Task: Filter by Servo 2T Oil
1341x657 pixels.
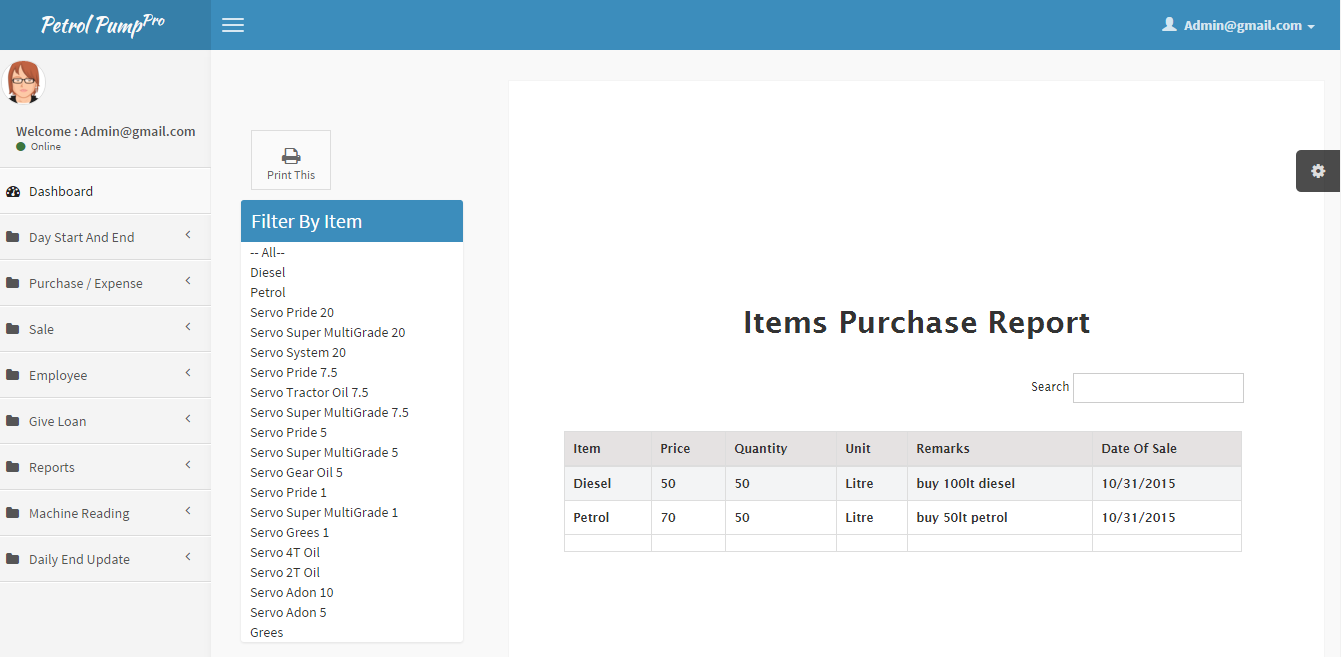Action: 285,572
